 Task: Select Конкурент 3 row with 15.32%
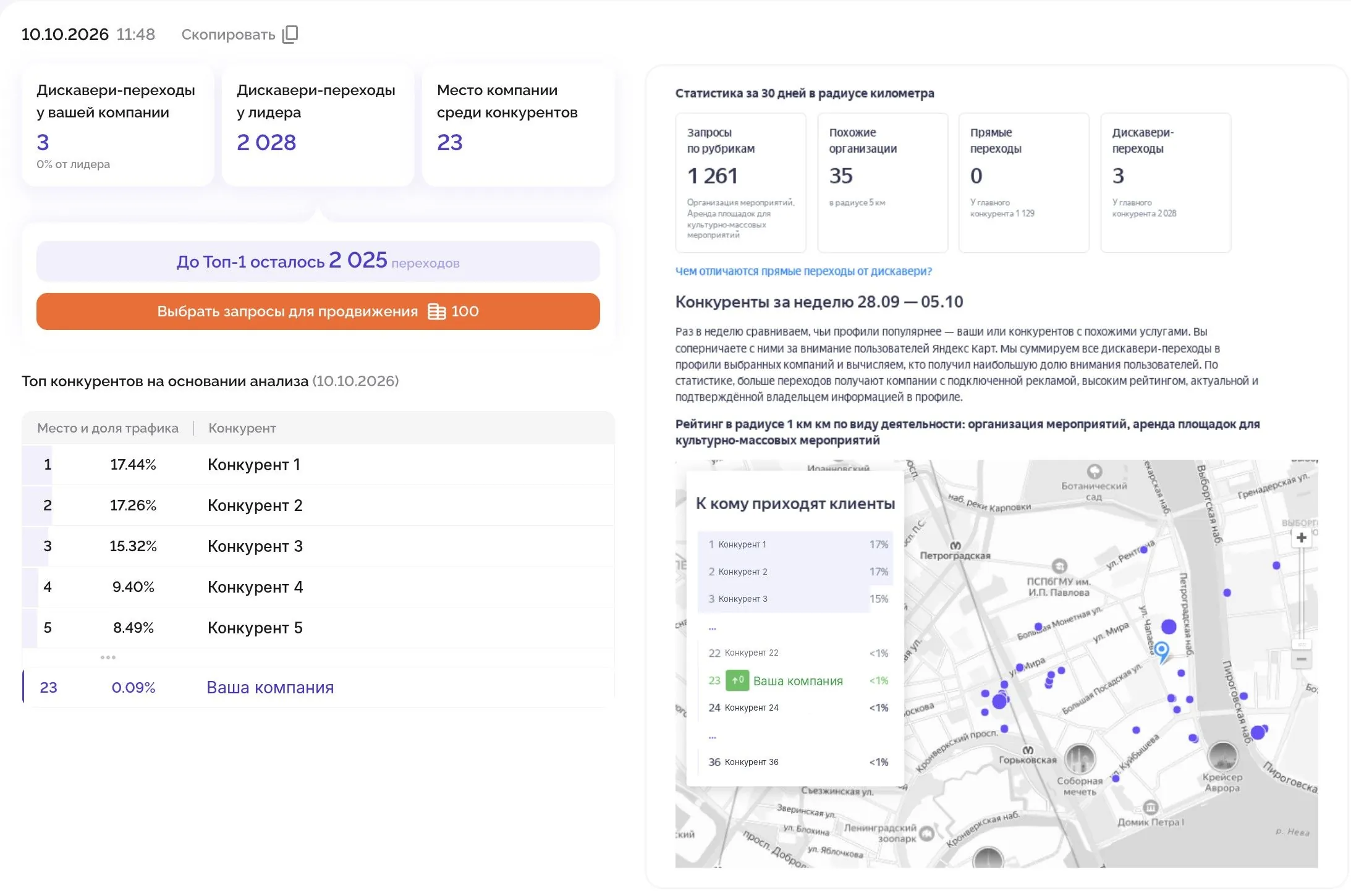point(318,546)
